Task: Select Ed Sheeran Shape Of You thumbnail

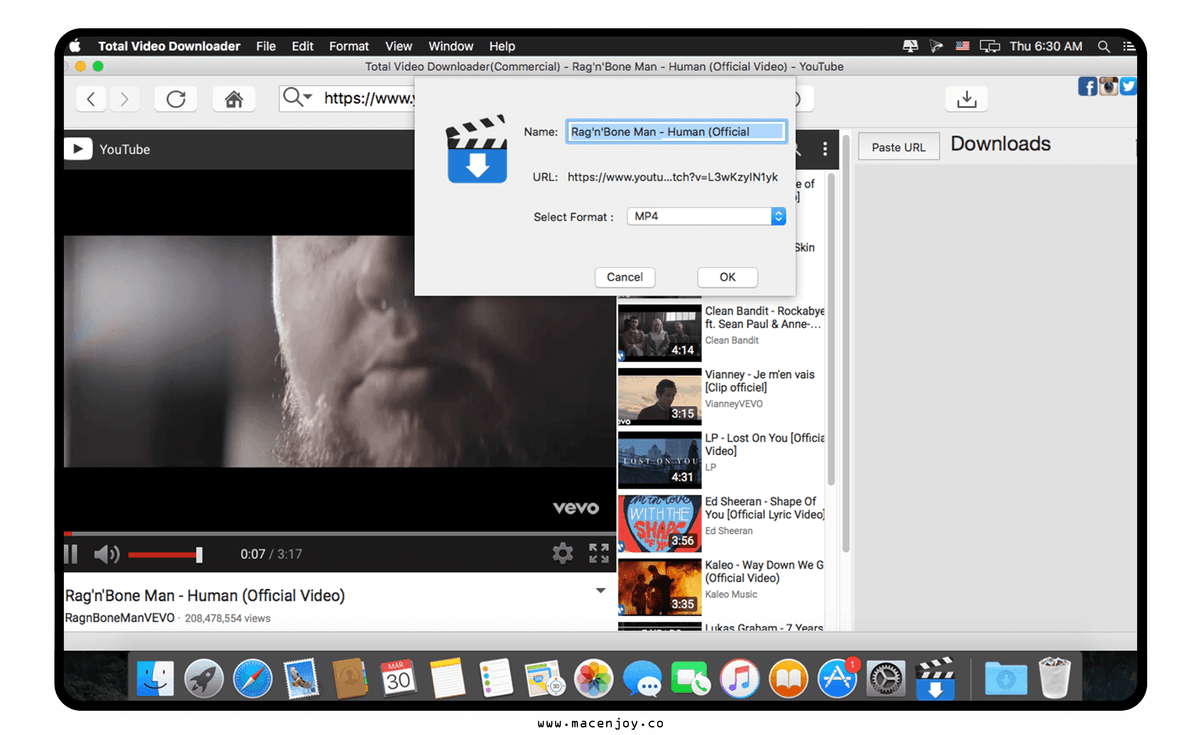Action: (x=659, y=523)
